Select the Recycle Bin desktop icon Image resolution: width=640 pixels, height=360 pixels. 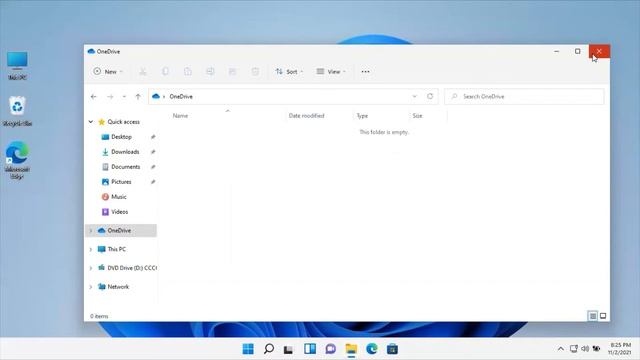point(17,111)
